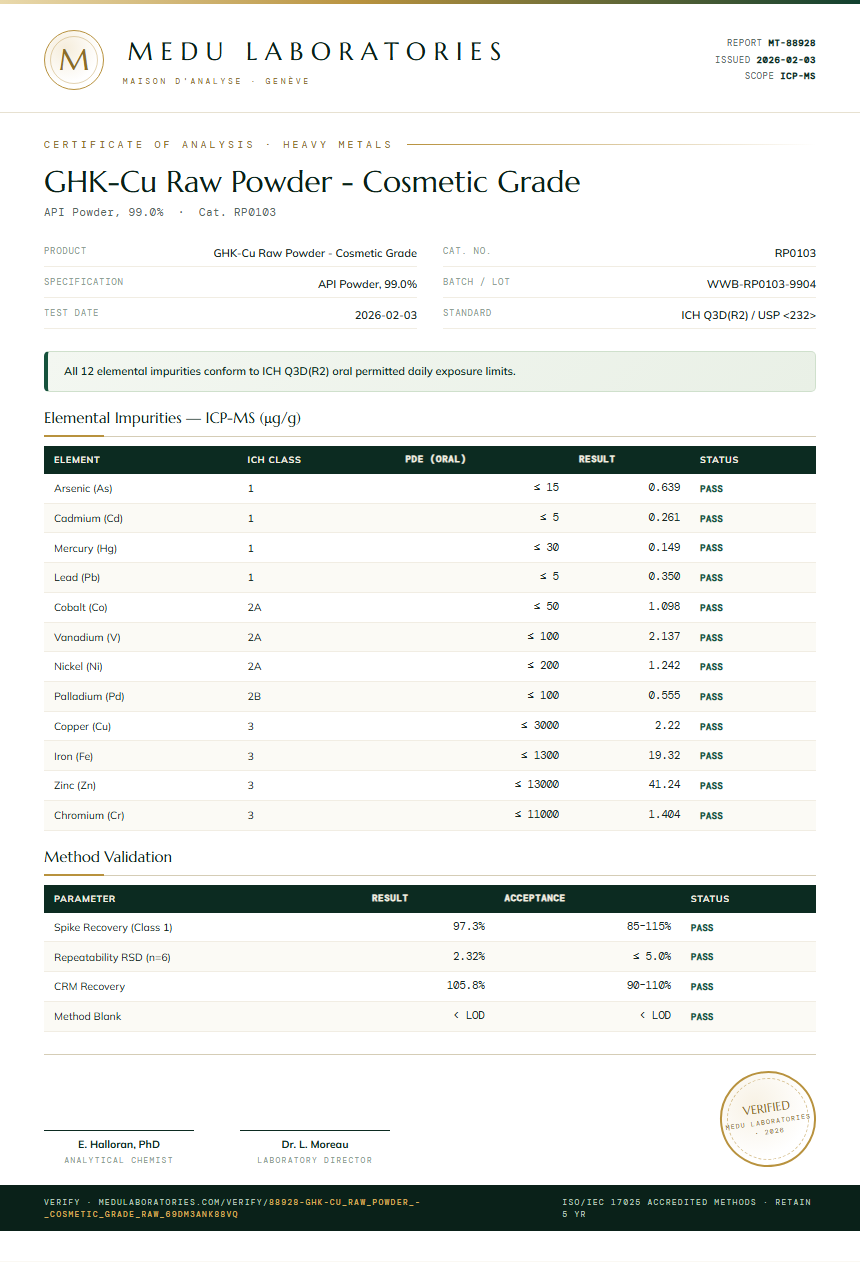Click the PASS status in Method Blank row
The width and height of the screenshot is (860, 1262).
coord(702,1017)
